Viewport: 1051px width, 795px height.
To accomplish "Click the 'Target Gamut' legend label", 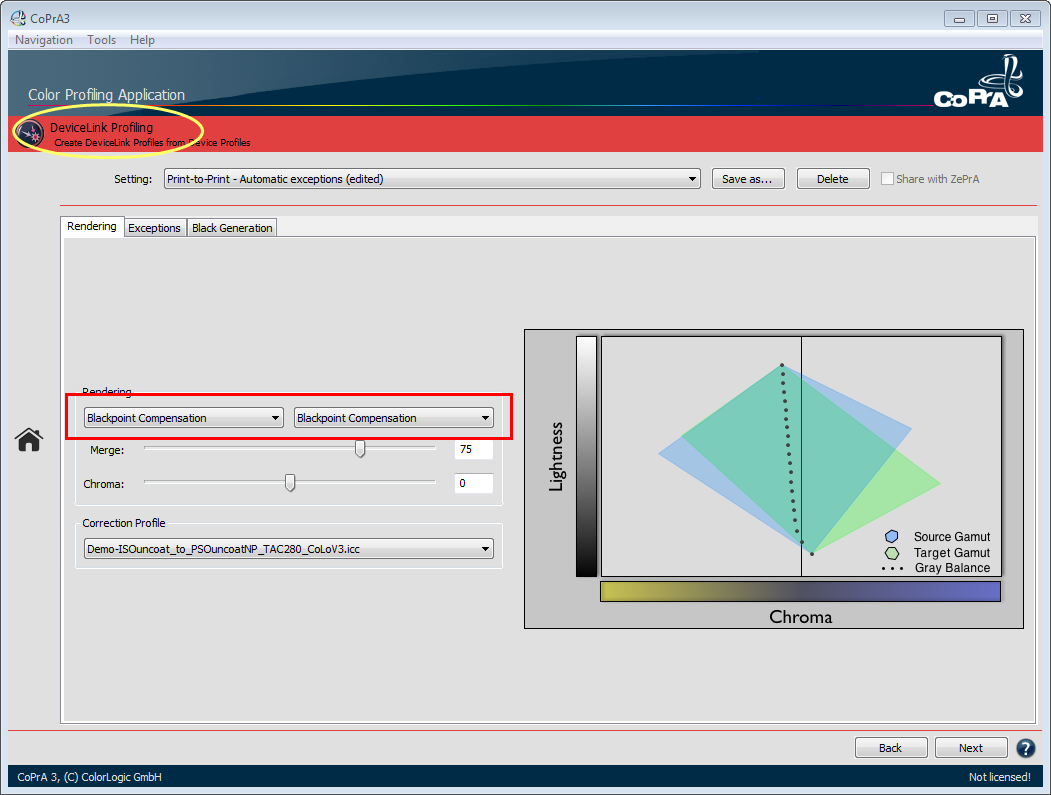I will pos(952,552).
